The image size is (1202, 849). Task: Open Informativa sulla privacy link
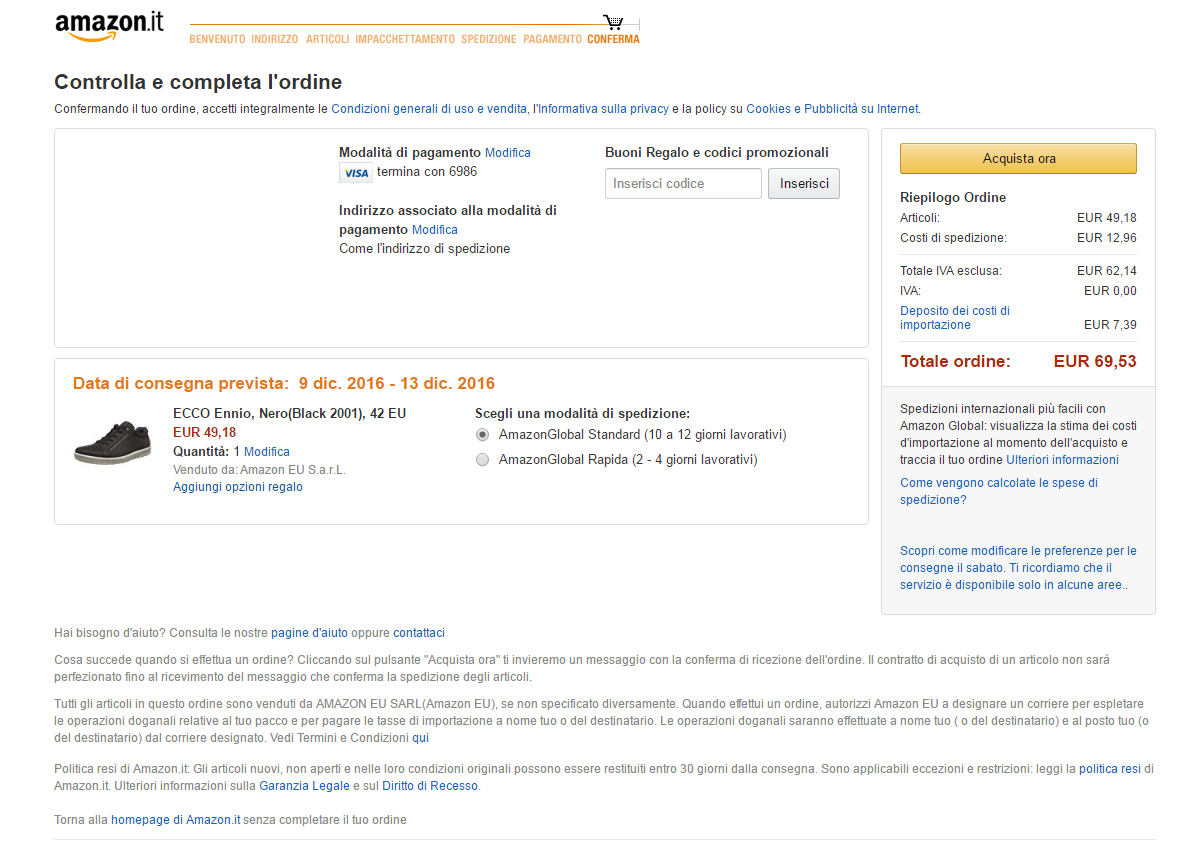[603, 109]
